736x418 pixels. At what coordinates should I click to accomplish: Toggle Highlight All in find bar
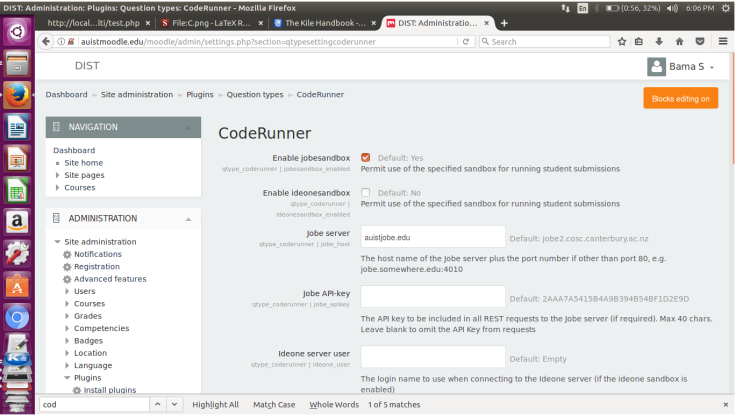(x=215, y=404)
